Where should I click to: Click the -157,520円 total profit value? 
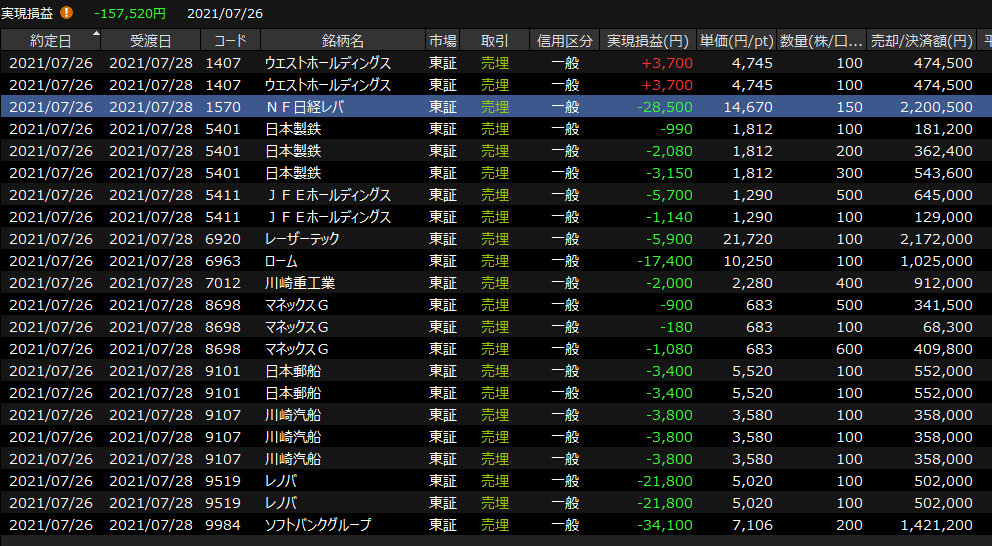point(130,13)
